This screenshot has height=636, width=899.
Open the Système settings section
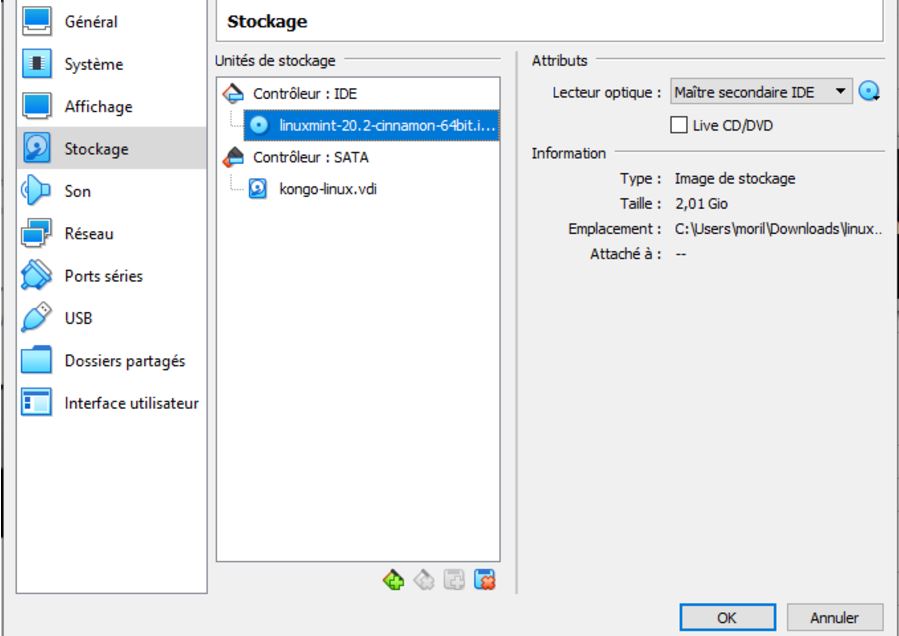[x=94, y=64]
